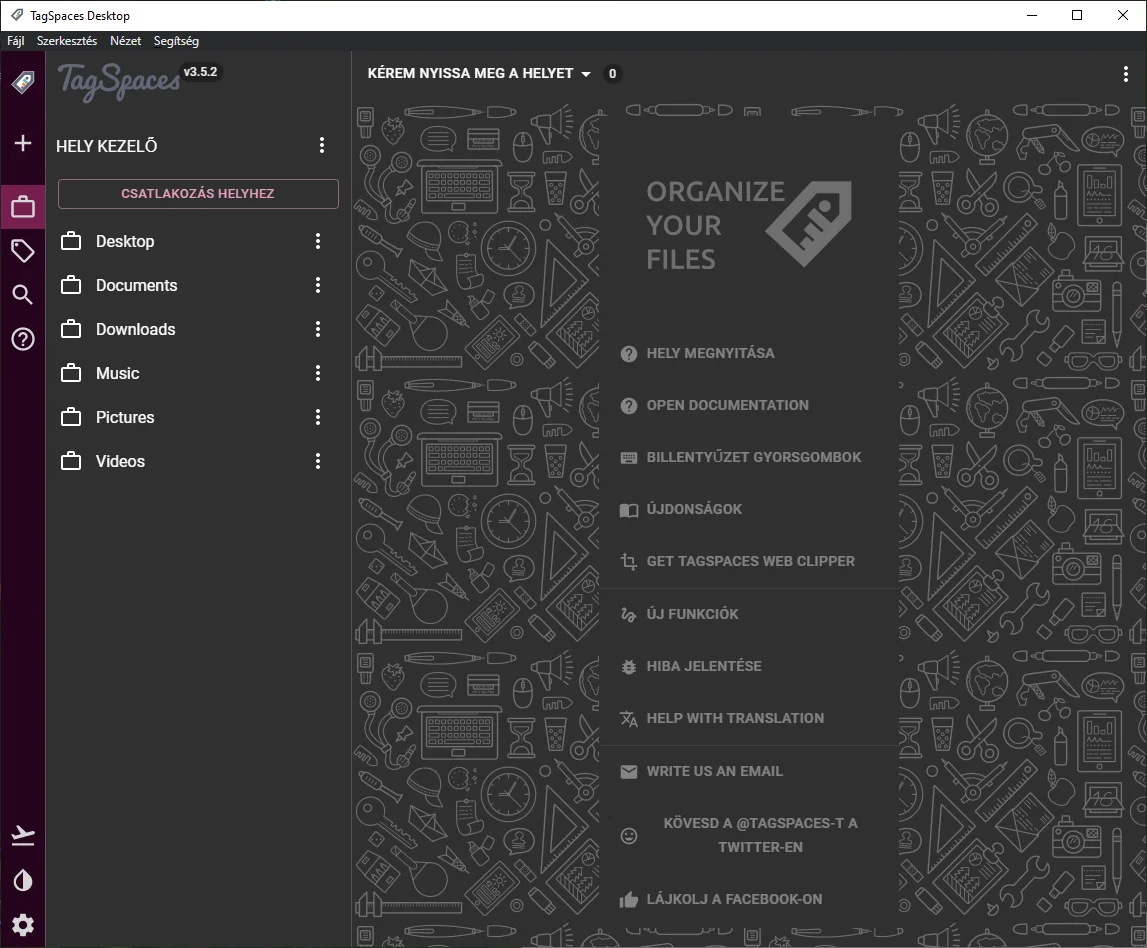Click ÚJ FUNKCIÓK entry
This screenshot has height=948, width=1147.
pyautogui.click(x=693, y=614)
